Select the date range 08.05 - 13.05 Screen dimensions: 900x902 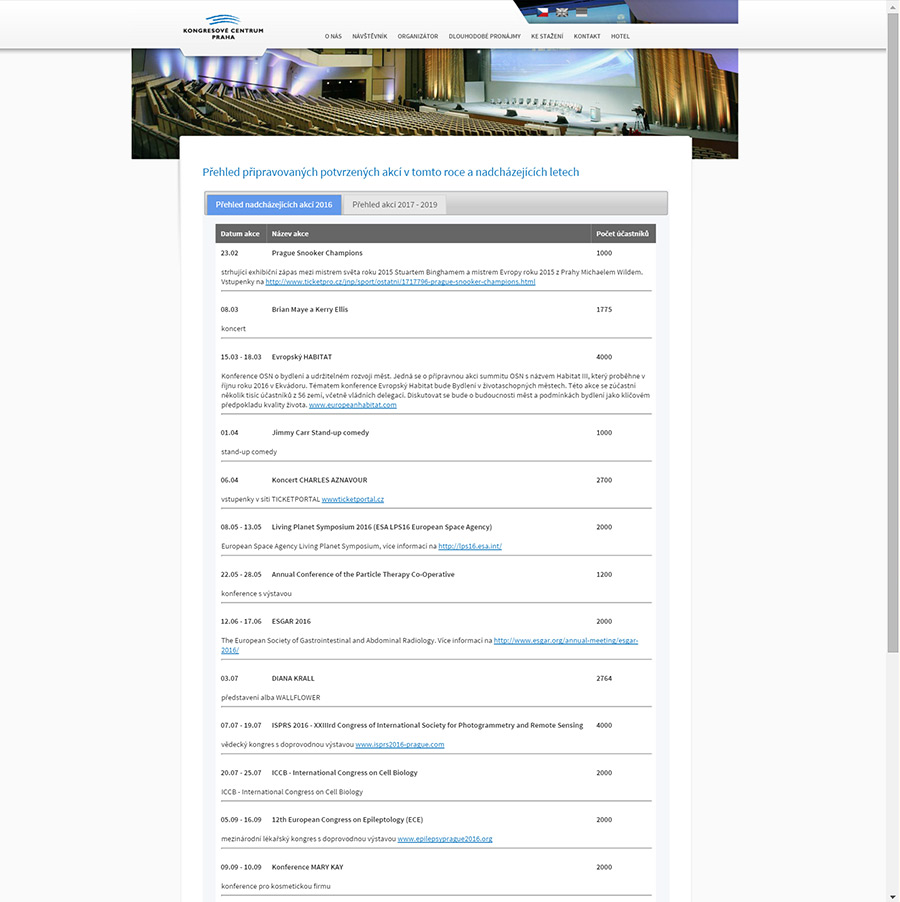point(240,527)
